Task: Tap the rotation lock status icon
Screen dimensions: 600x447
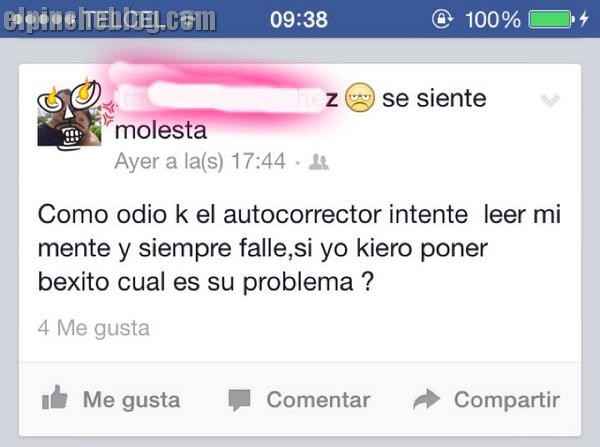Action: tap(442, 19)
